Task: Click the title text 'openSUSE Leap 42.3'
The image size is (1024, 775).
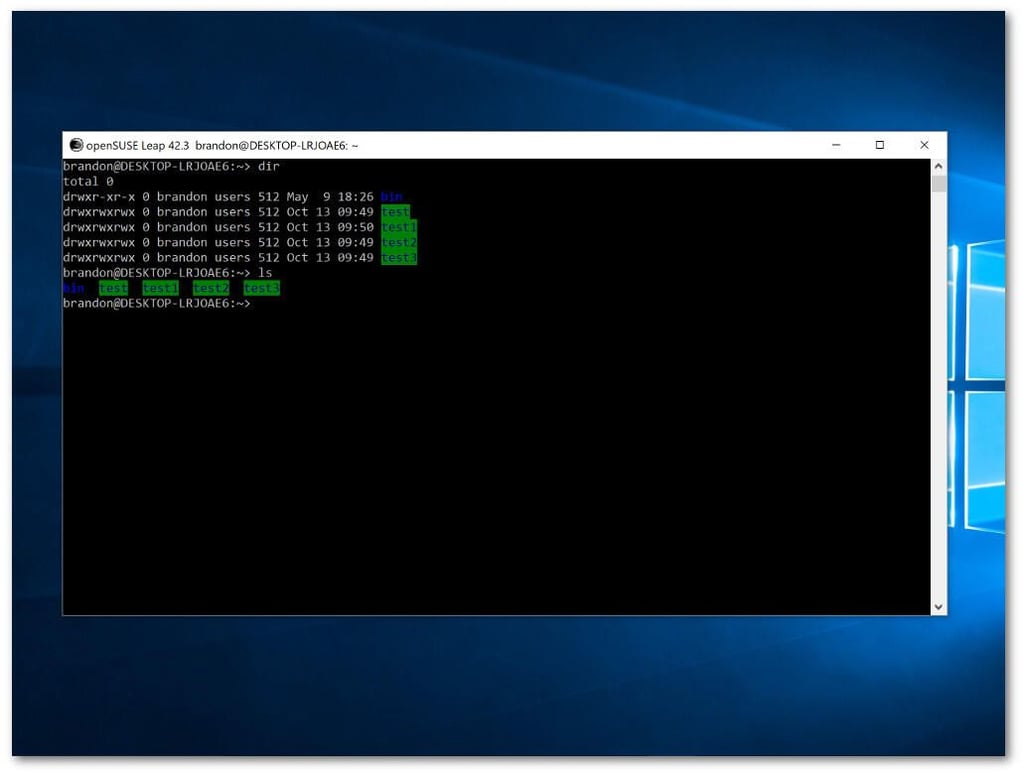Action: [138, 146]
